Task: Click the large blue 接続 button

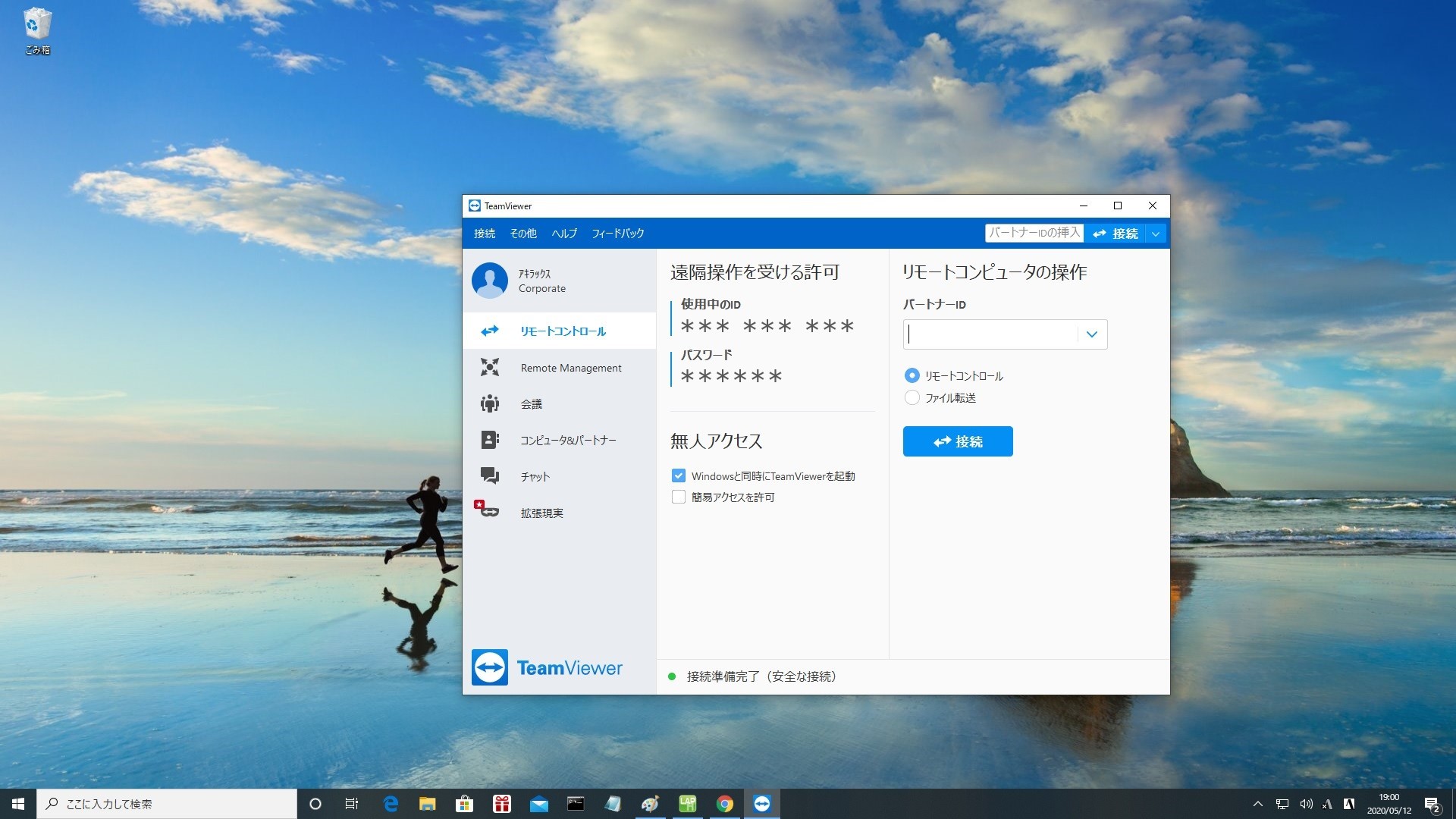Action: pyautogui.click(x=958, y=441)
